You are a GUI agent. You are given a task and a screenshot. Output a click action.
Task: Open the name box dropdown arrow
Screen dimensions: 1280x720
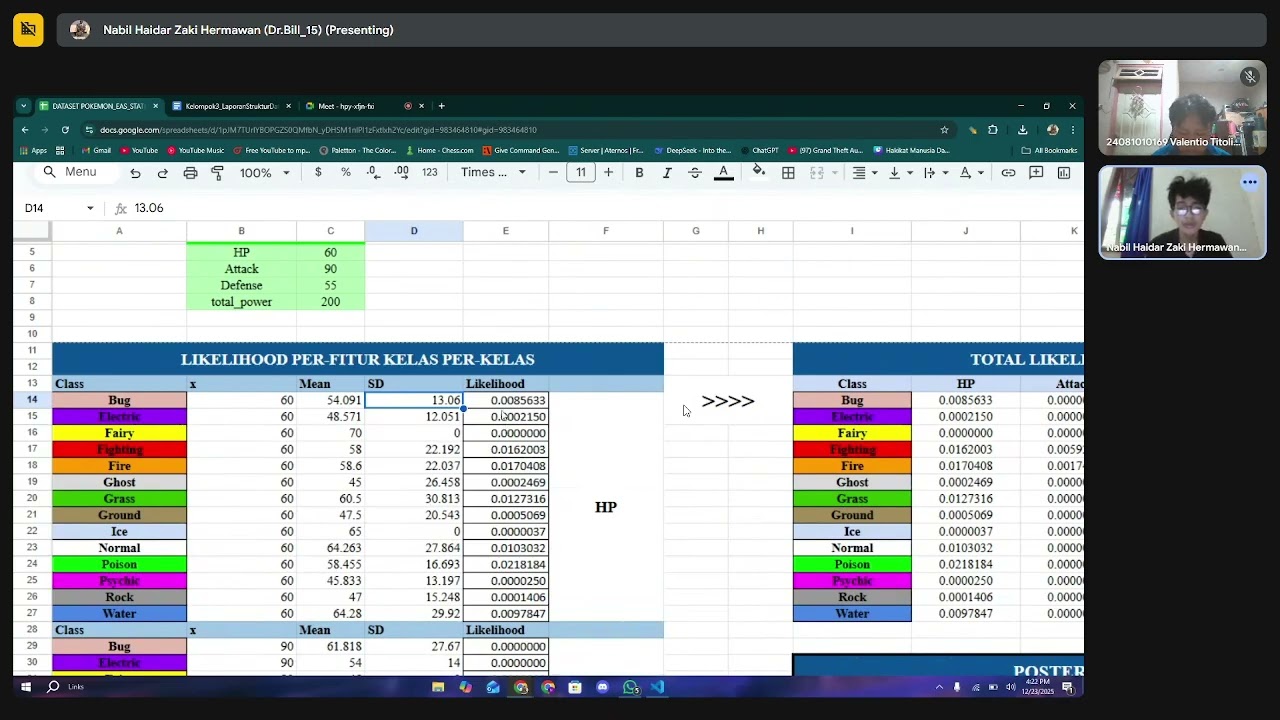tap(90, 208)
